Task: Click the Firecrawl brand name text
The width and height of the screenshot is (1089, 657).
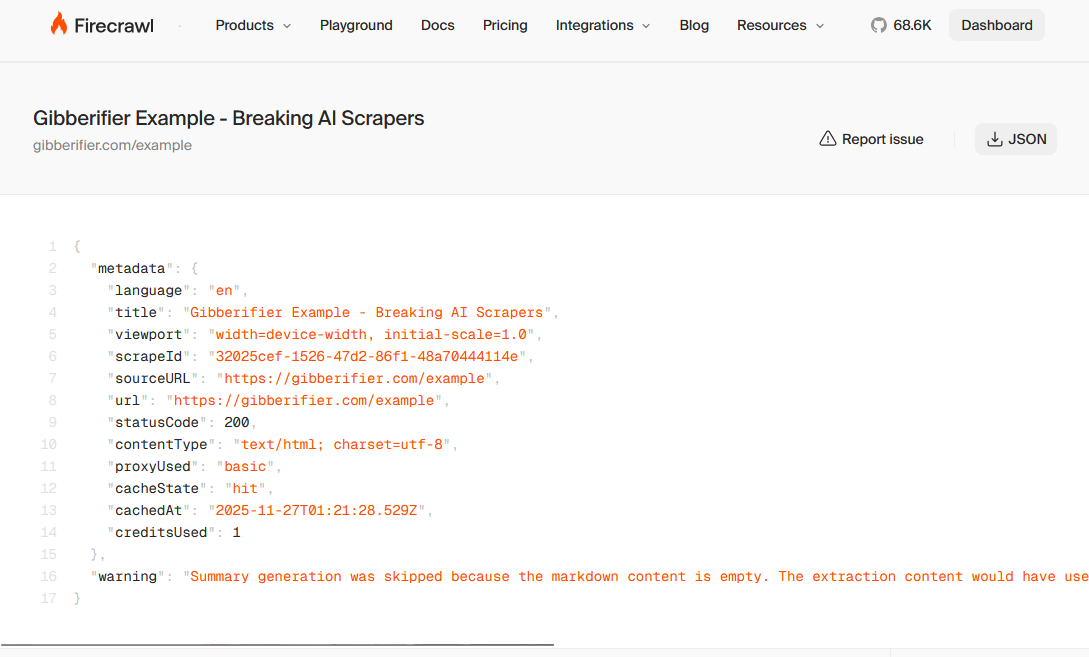Action: 114,26
